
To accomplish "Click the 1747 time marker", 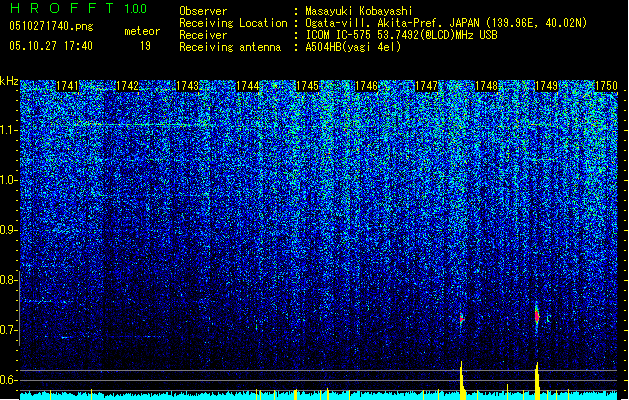I will coord(426,86).
